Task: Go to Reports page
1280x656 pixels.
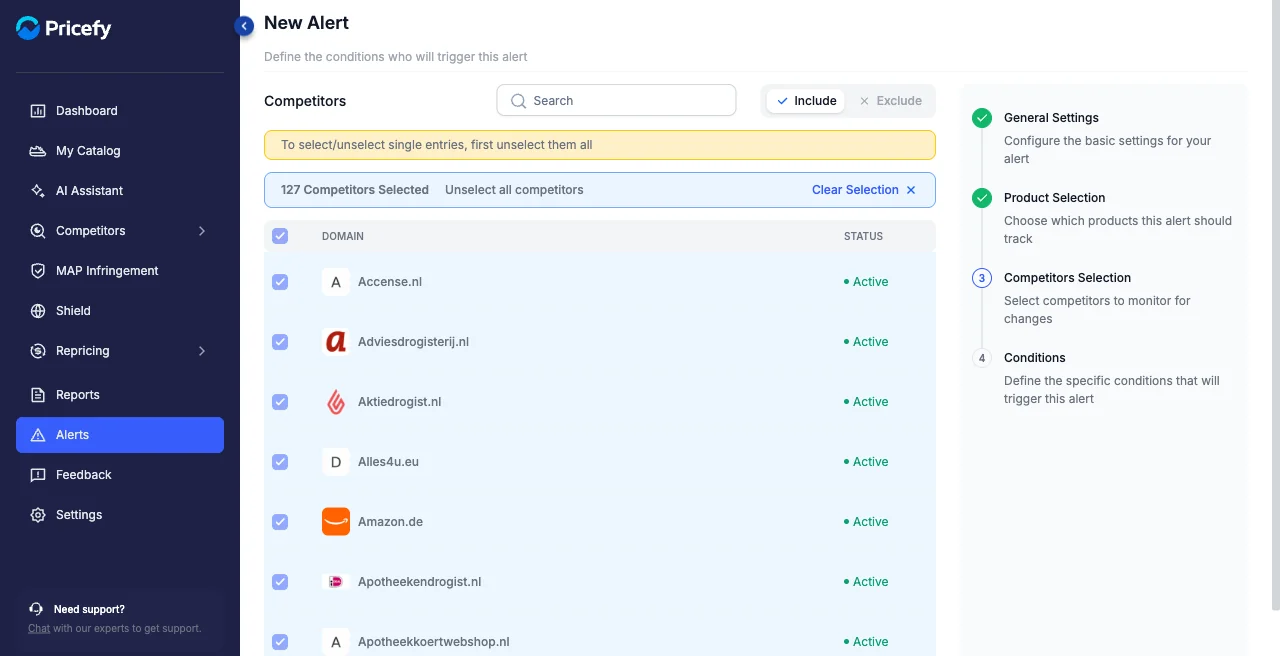Action: tap(120, 395)
